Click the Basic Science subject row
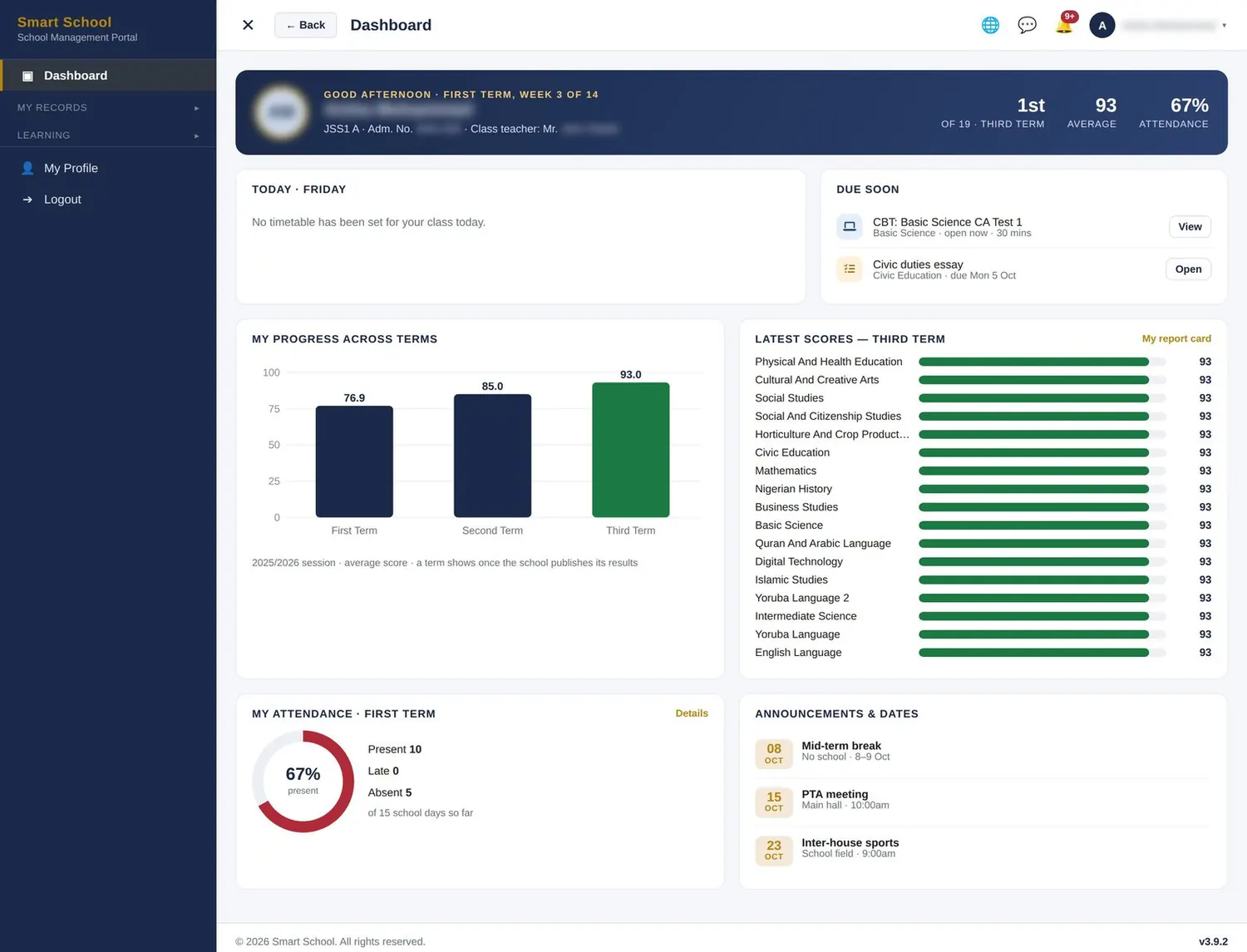This screenshot has height=952, width=1247. (x=983, y=525)
